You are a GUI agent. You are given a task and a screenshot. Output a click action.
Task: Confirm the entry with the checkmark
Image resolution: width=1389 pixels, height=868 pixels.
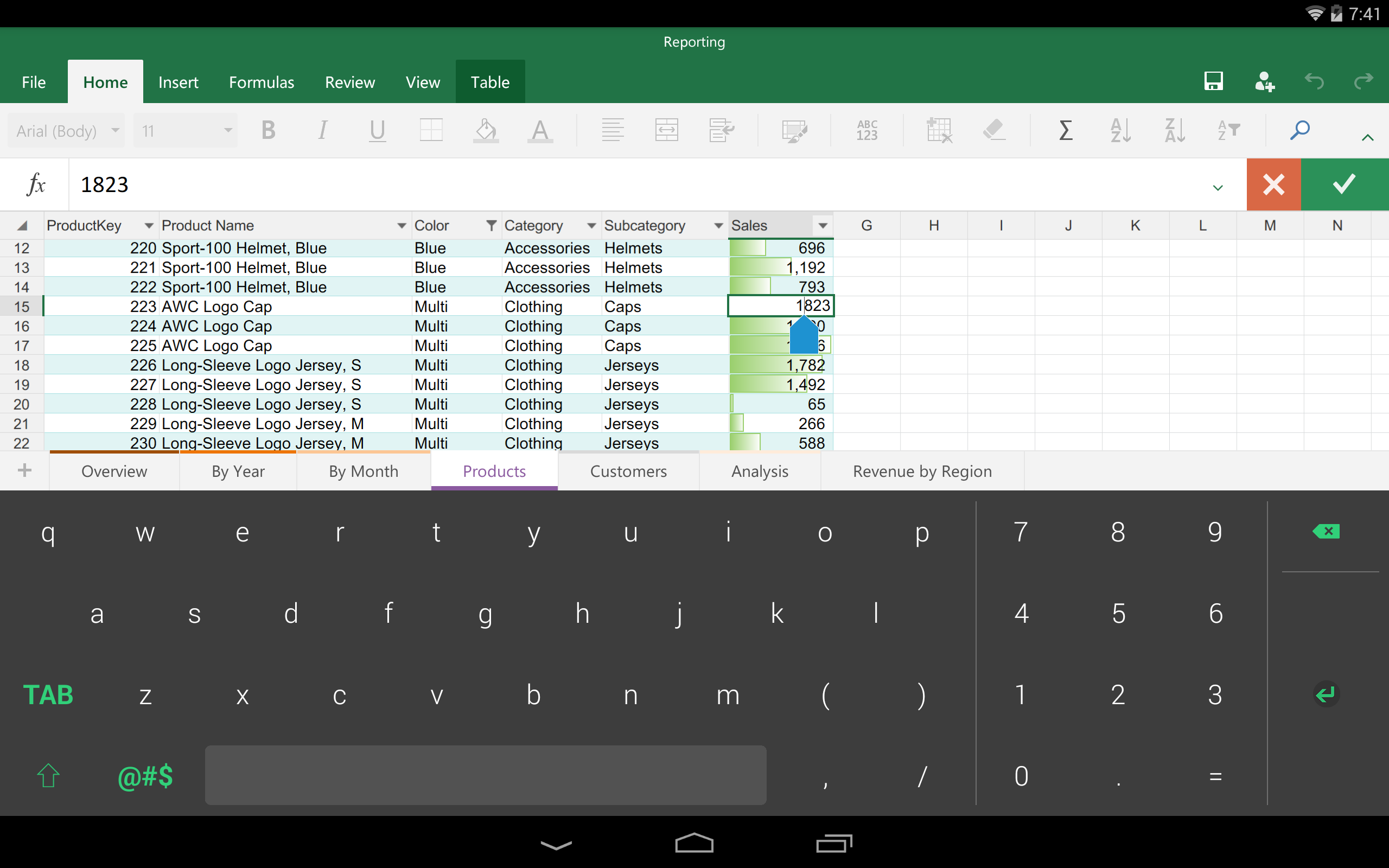pos(1343,184)
